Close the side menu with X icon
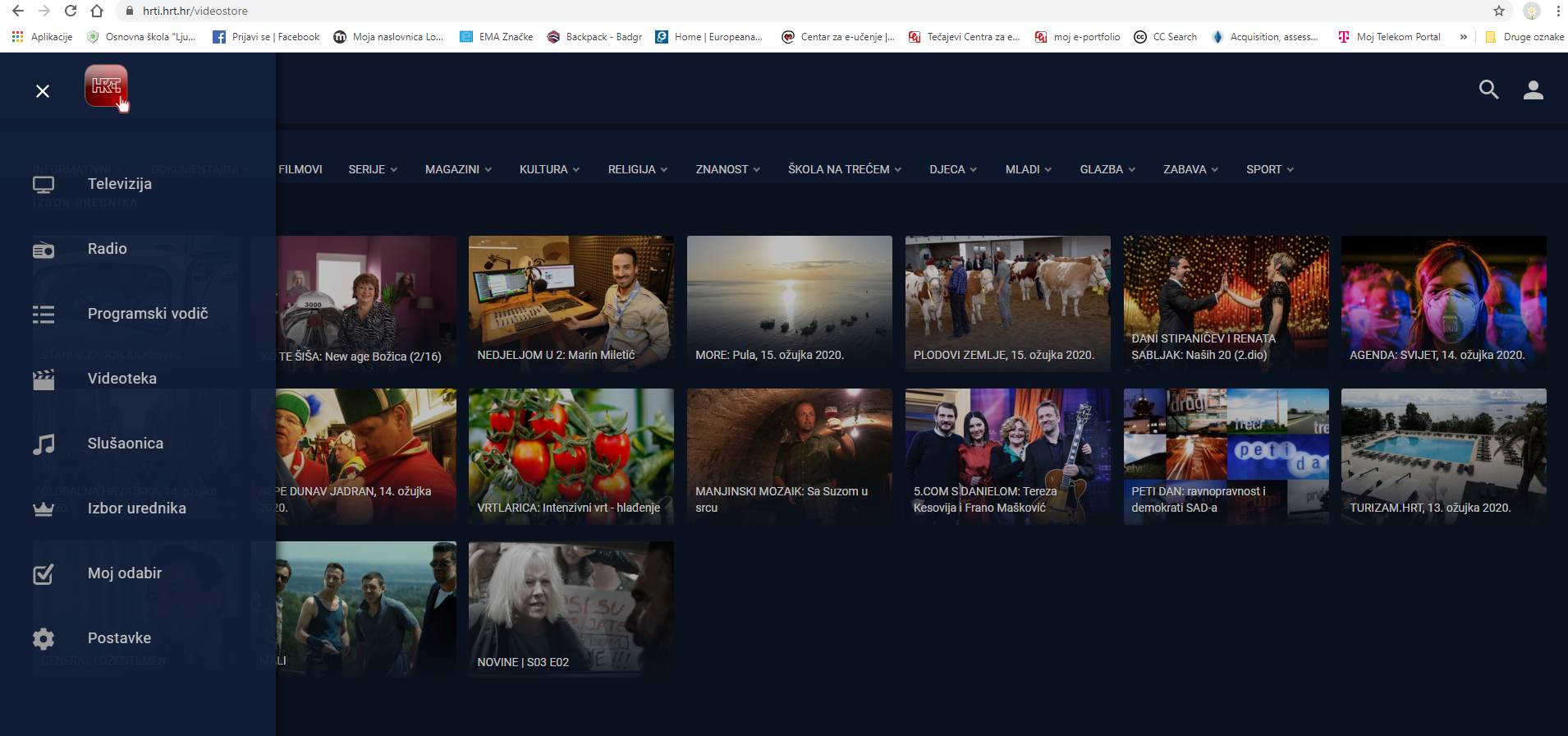This screenshot has width=1568, height=736. coord(43,91)
